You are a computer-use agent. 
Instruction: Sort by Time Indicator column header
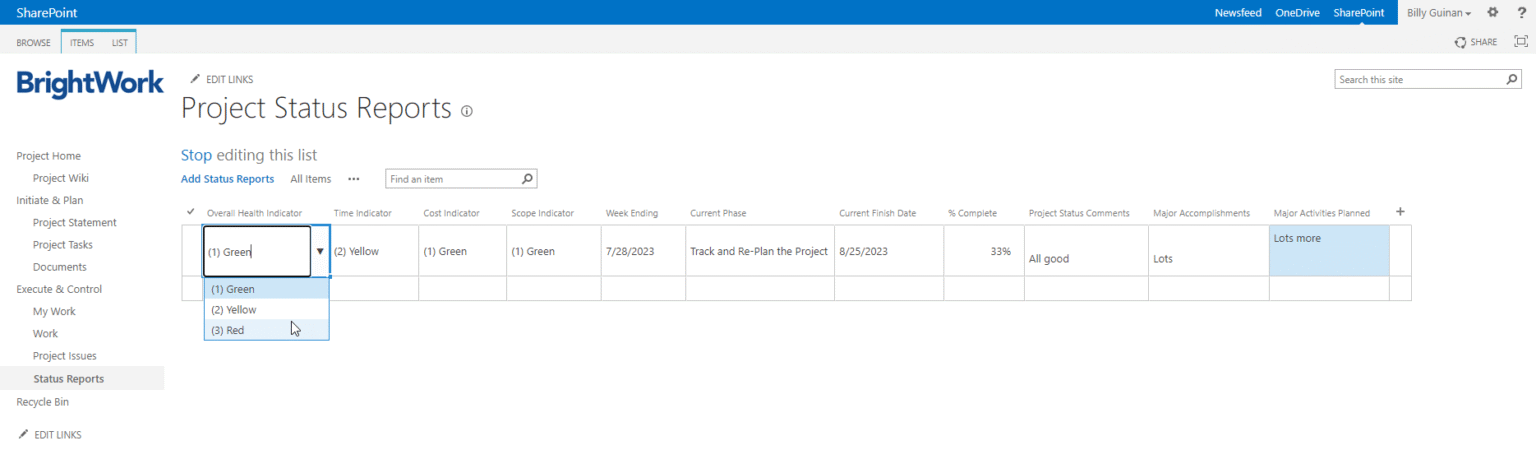click(x=362, y=213)
